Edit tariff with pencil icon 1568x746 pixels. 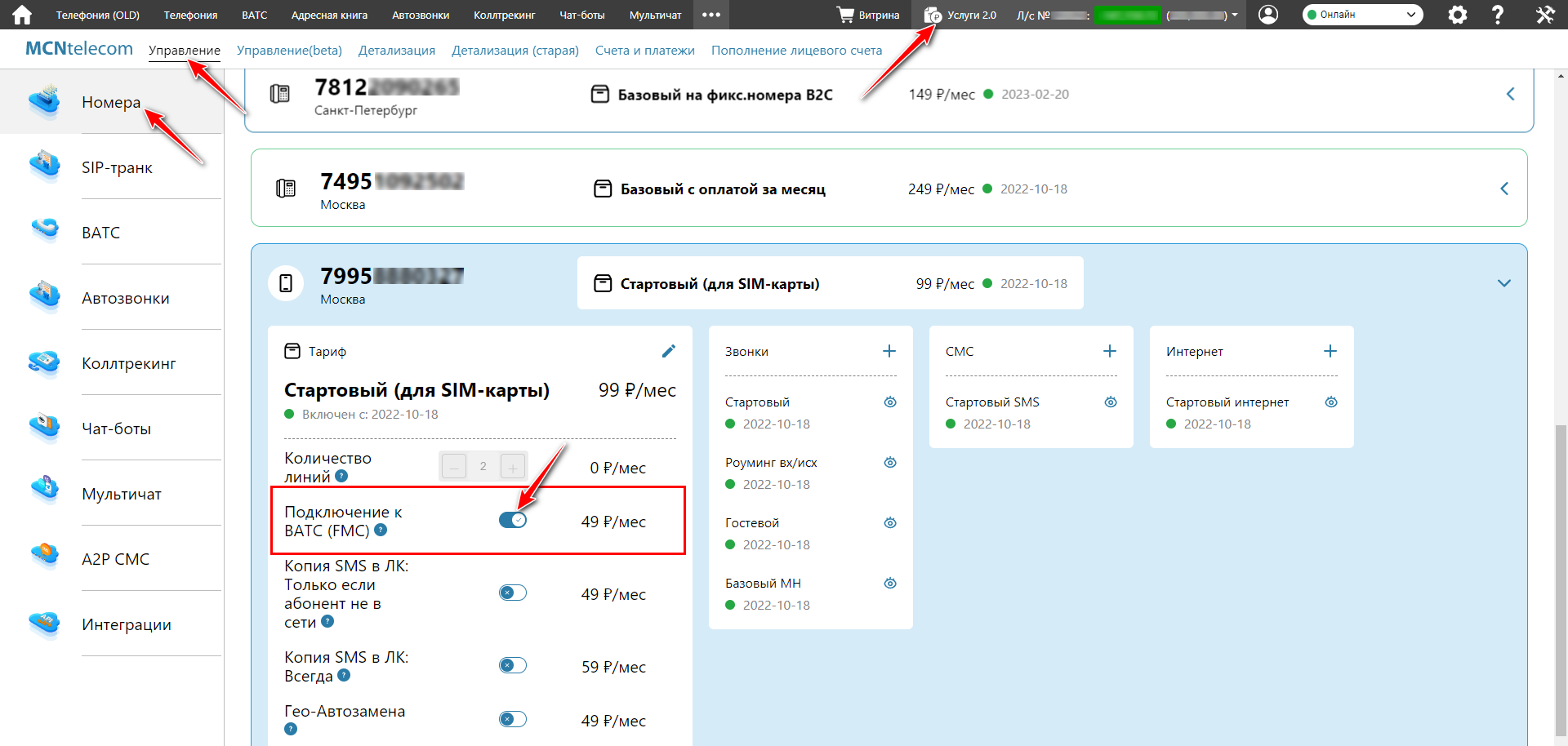click(668, 351)
